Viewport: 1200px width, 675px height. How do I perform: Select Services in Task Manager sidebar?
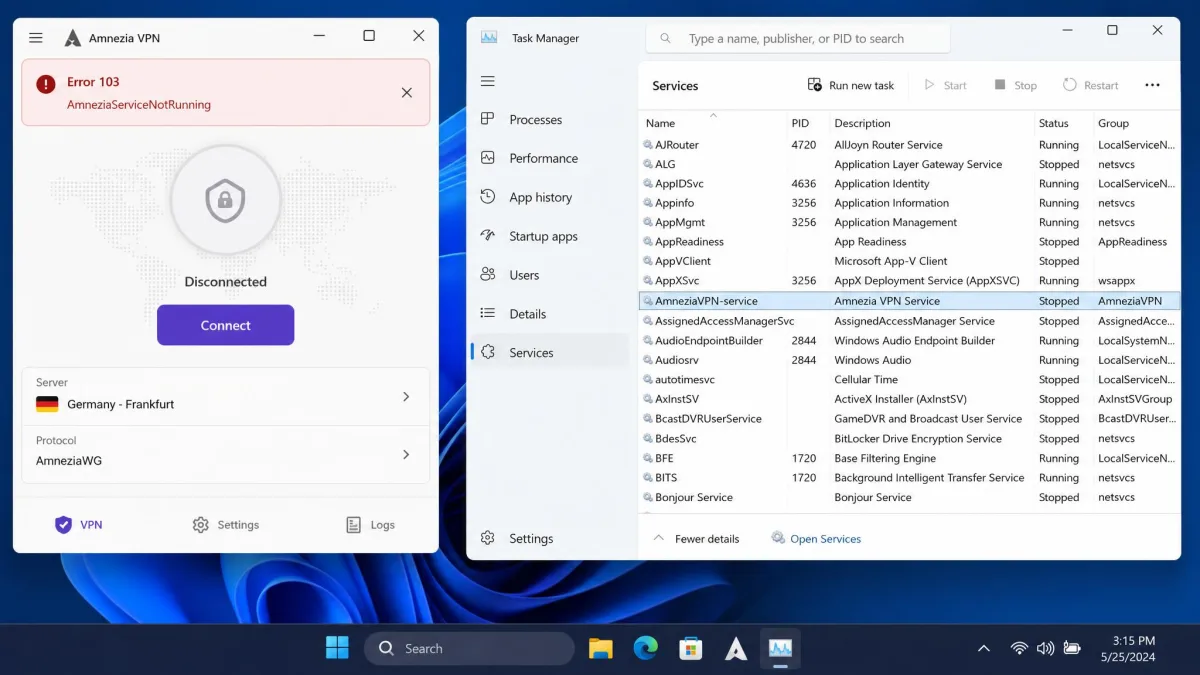pos(548,352)
